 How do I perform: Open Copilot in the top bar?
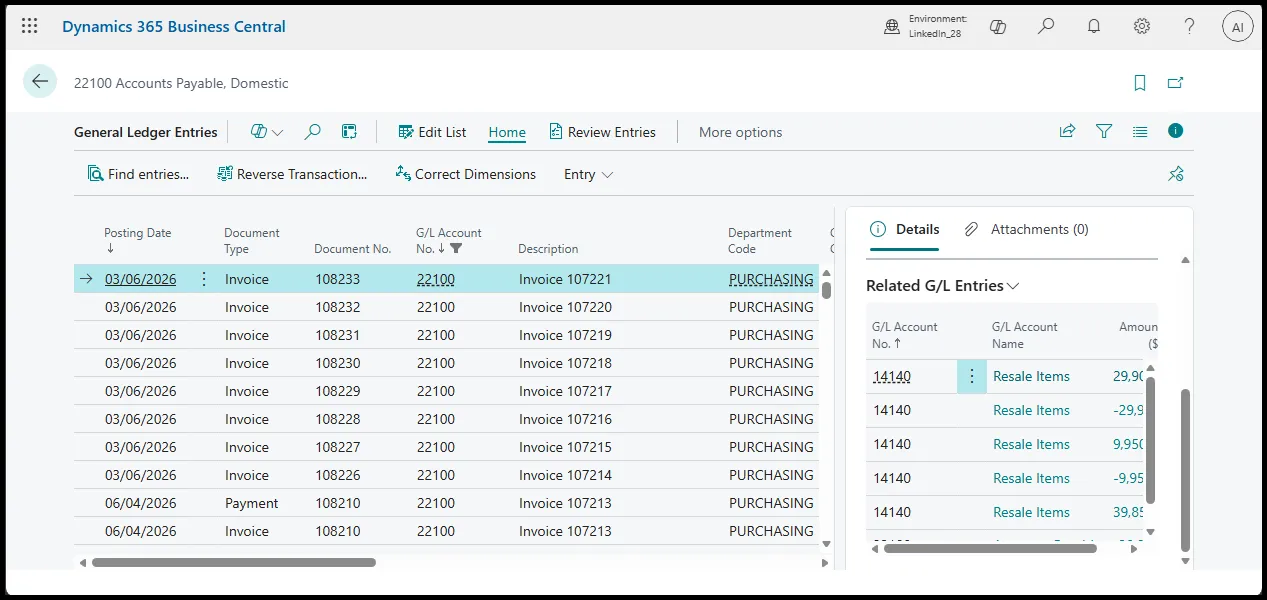(997, 27)
